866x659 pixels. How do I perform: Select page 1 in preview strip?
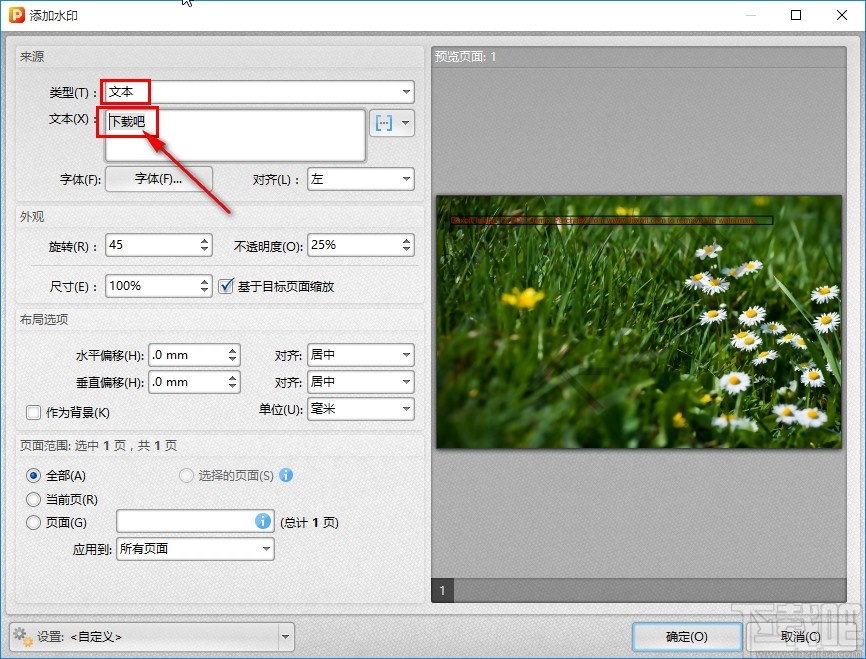pyautogui.click(x=442, y=591)
